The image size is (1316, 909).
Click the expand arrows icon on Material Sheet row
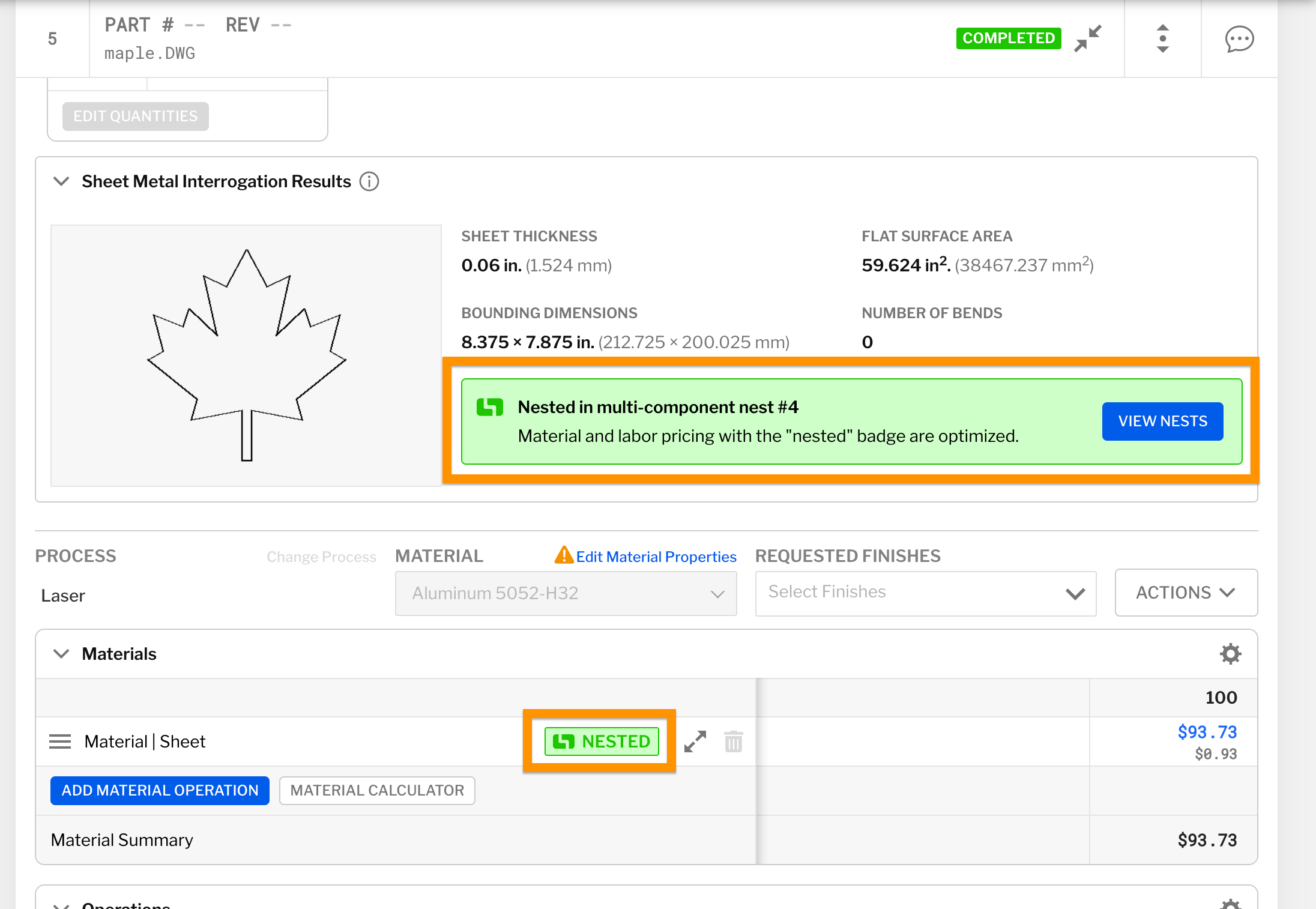(695, 741)
